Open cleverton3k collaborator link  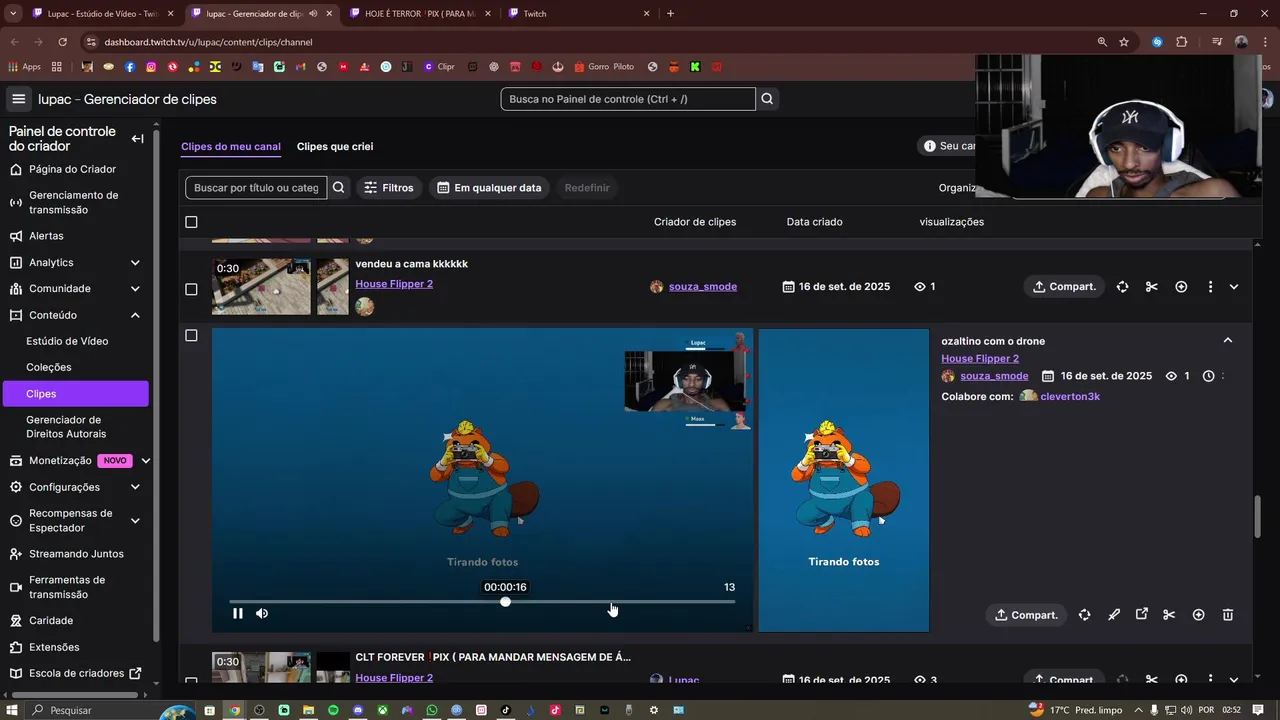(1070, 397)
